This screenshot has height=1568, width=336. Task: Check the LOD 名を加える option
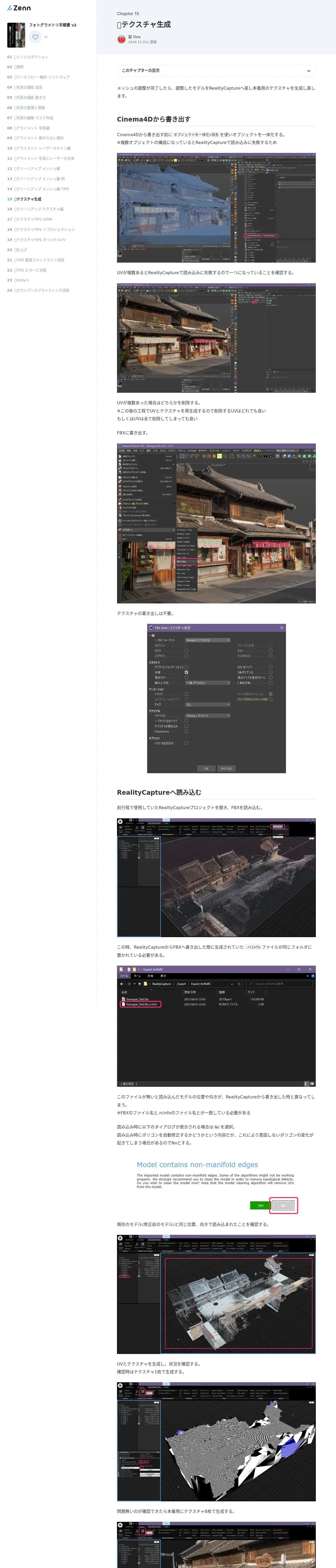click(x=187, y=743)
